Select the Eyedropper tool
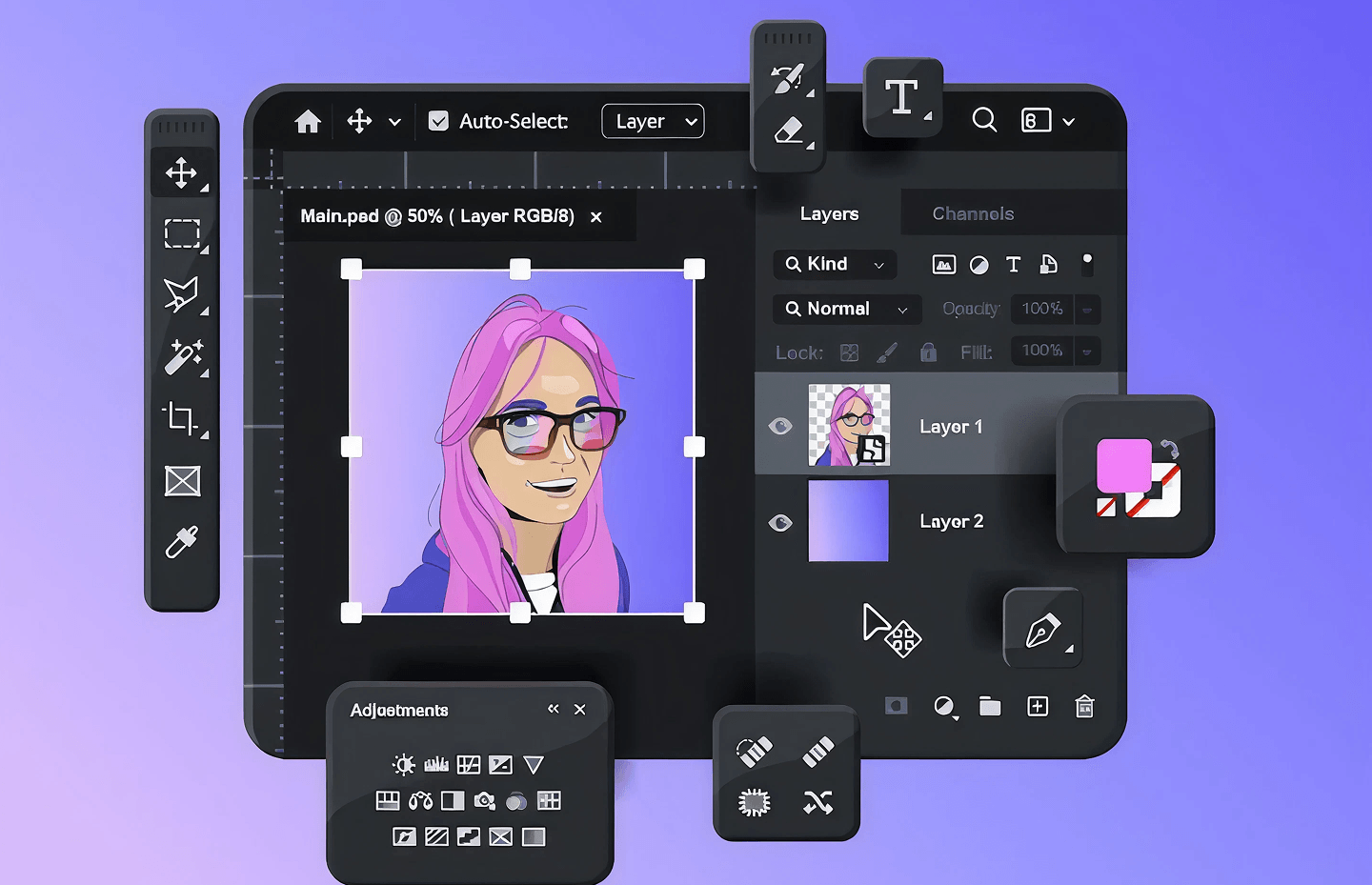This screenshot has width=1372, height=885. tap(181, 541)
